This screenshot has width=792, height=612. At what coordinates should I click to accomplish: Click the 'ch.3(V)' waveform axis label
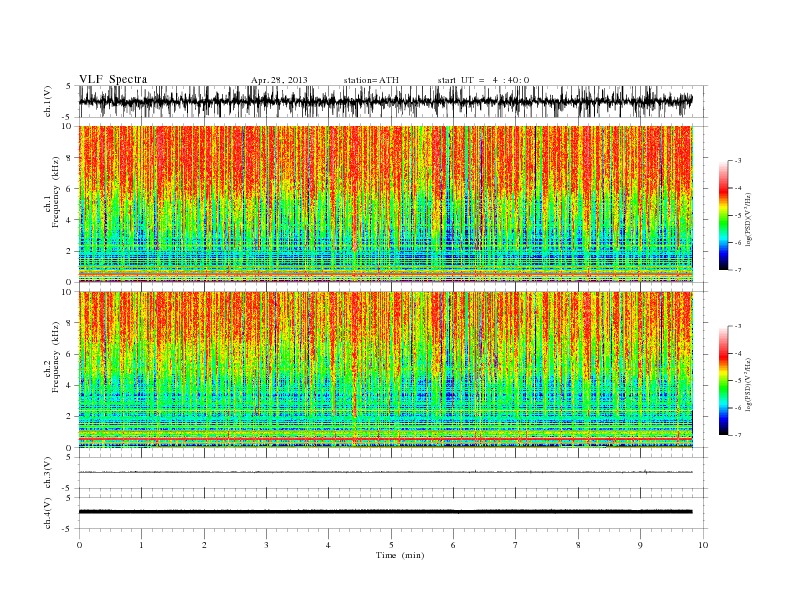click(48, 472)
